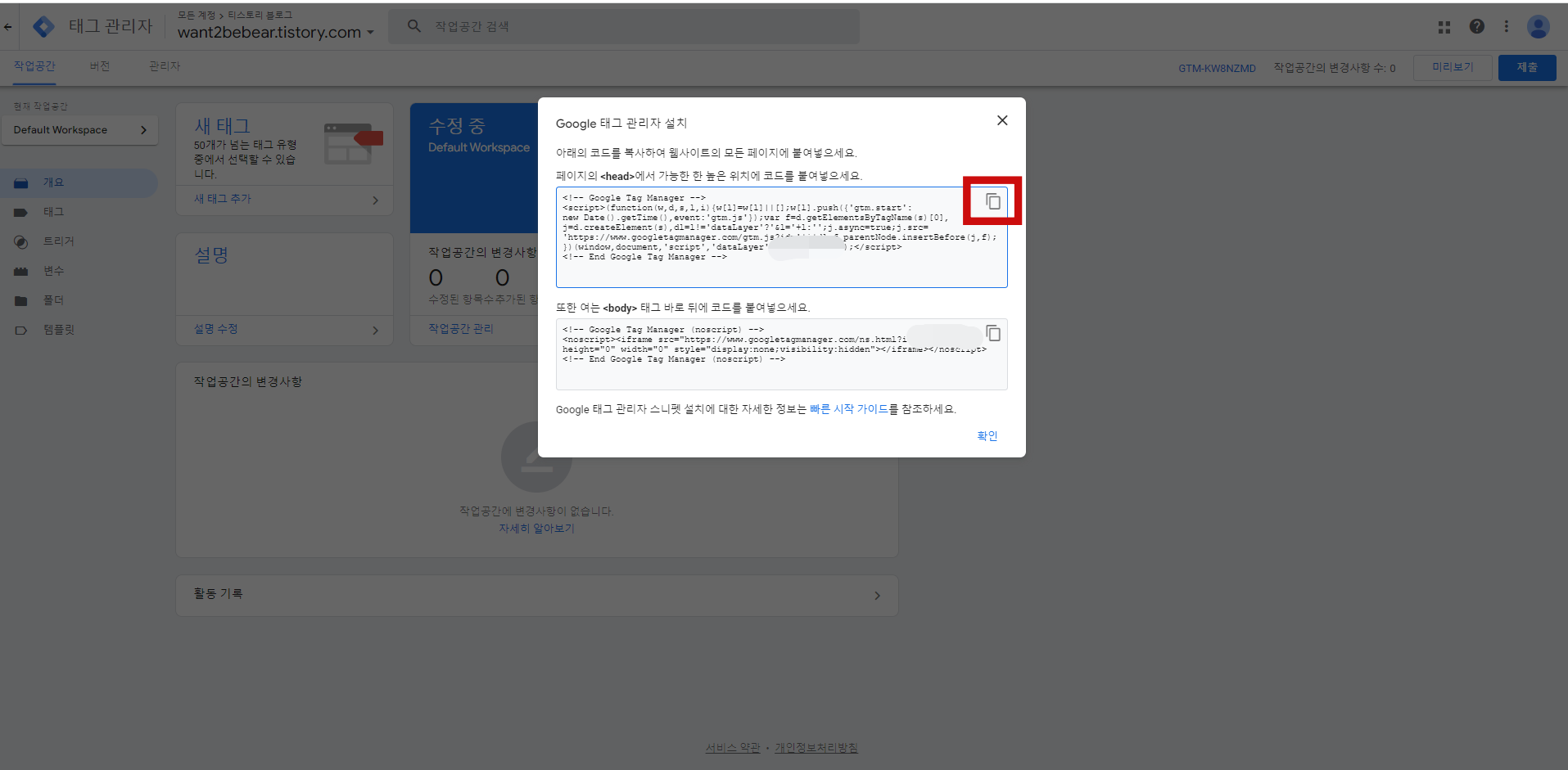
Task: Click the 폴더 folder icon
Action: click(21, 301)
